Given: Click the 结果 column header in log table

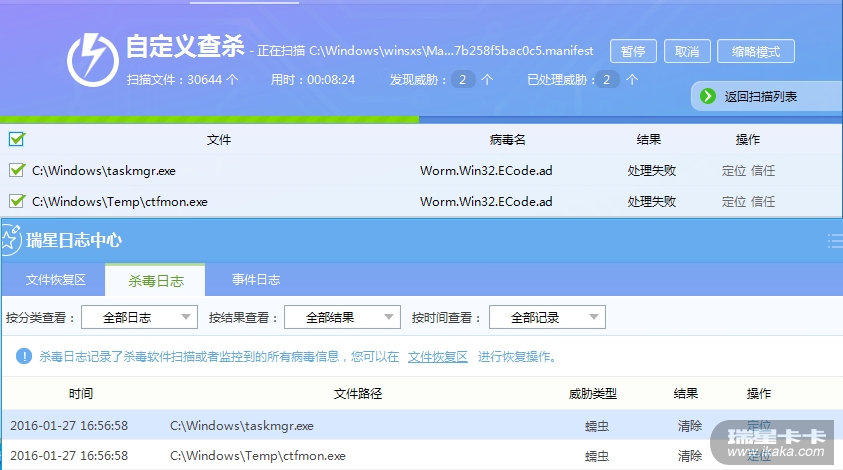Looking at the screenshot, I should tap(685, 394).
